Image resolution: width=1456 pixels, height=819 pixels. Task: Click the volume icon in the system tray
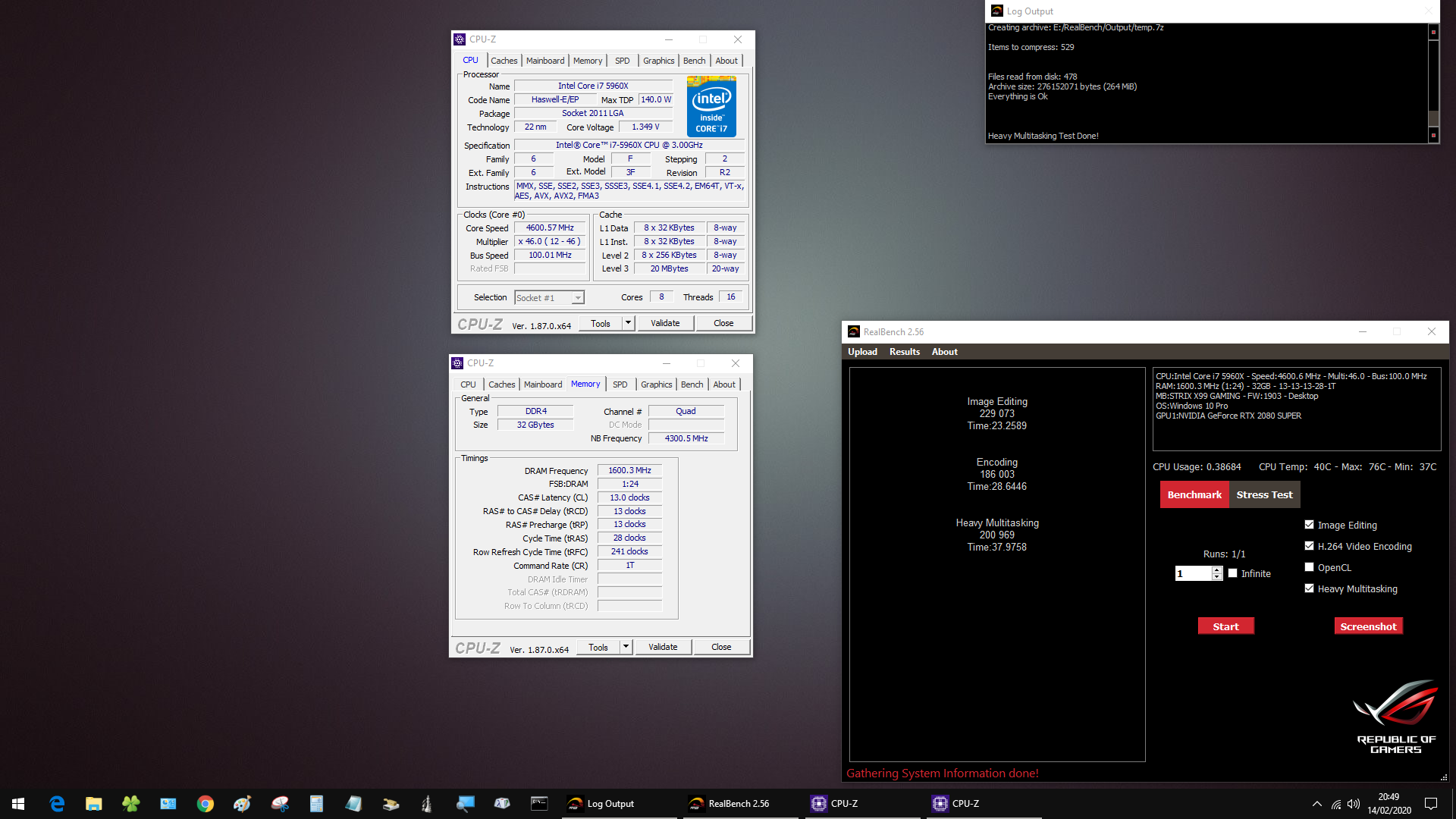point(1354,804)
